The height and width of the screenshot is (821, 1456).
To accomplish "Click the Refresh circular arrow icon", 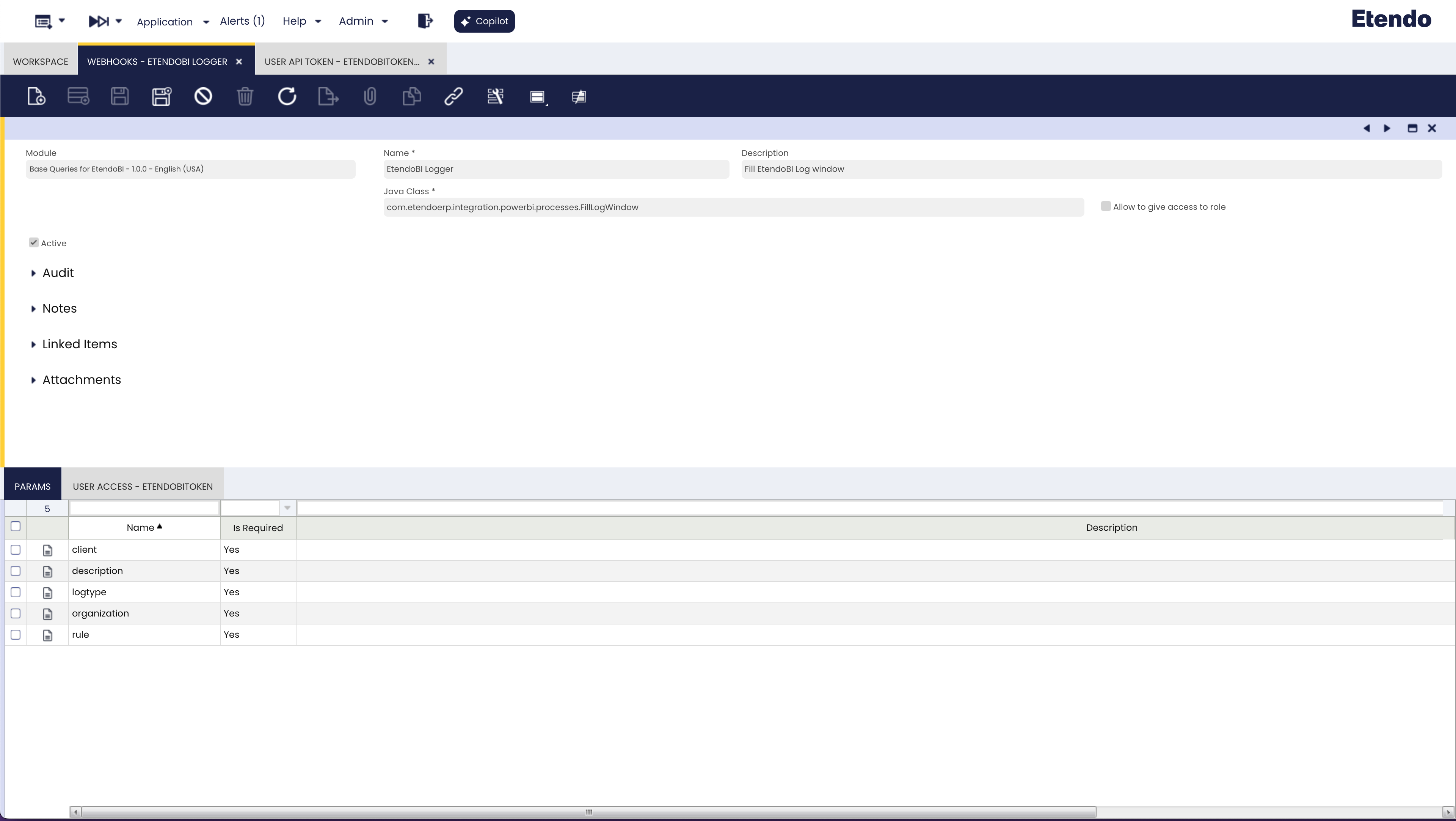I will (287, 96).
